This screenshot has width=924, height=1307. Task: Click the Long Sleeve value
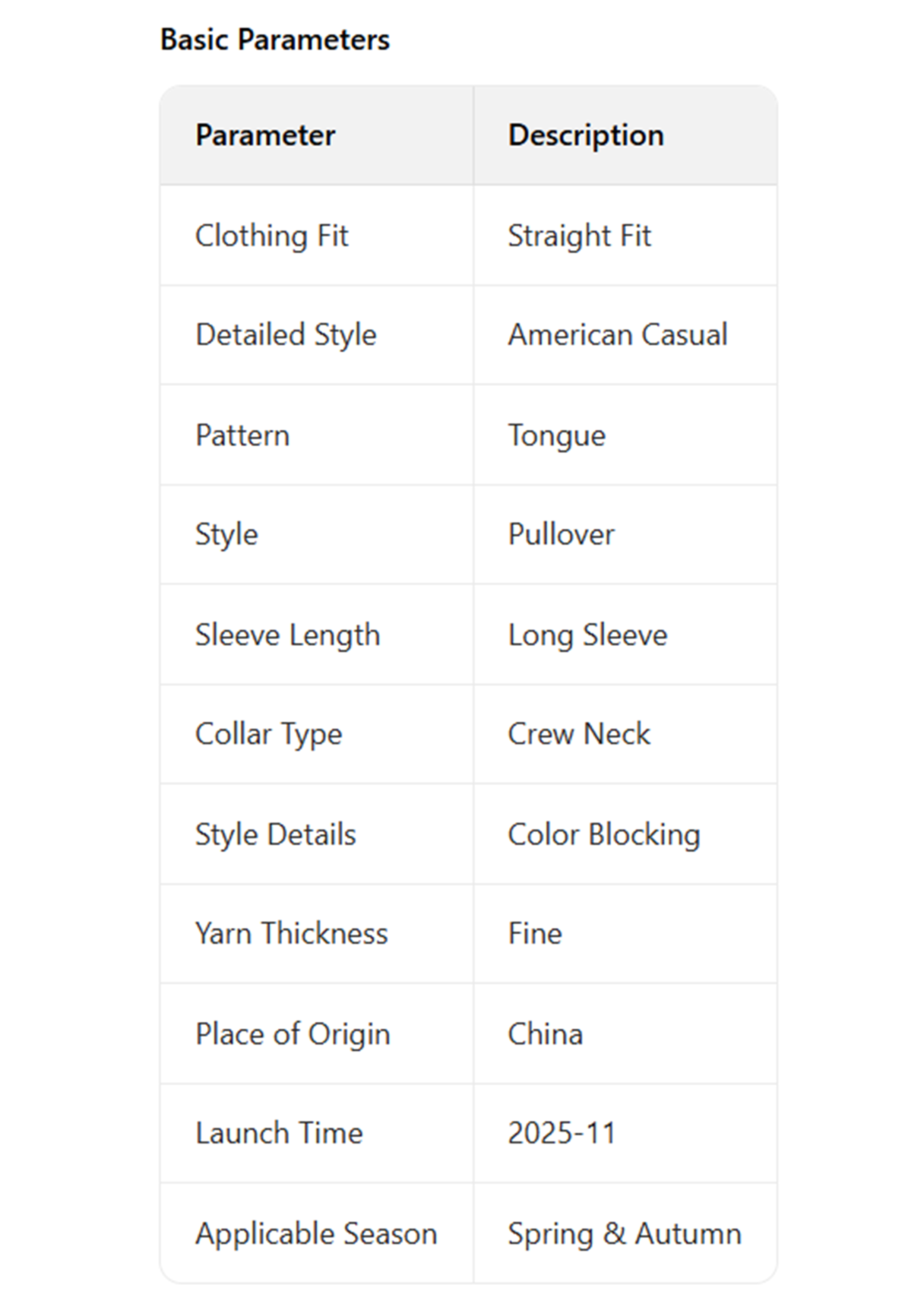587,635
